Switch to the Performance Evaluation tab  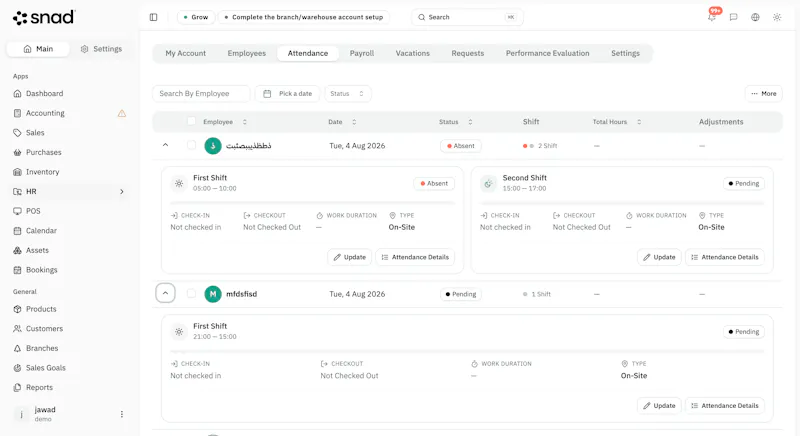547,53
